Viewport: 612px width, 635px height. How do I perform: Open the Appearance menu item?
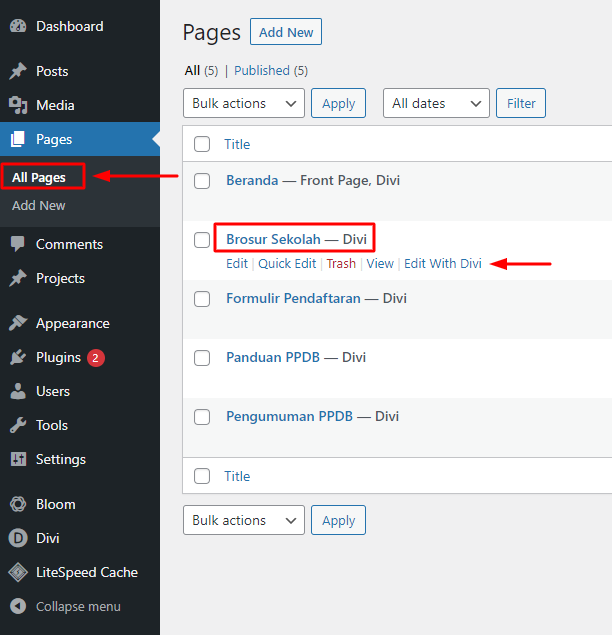click(80, 323)
